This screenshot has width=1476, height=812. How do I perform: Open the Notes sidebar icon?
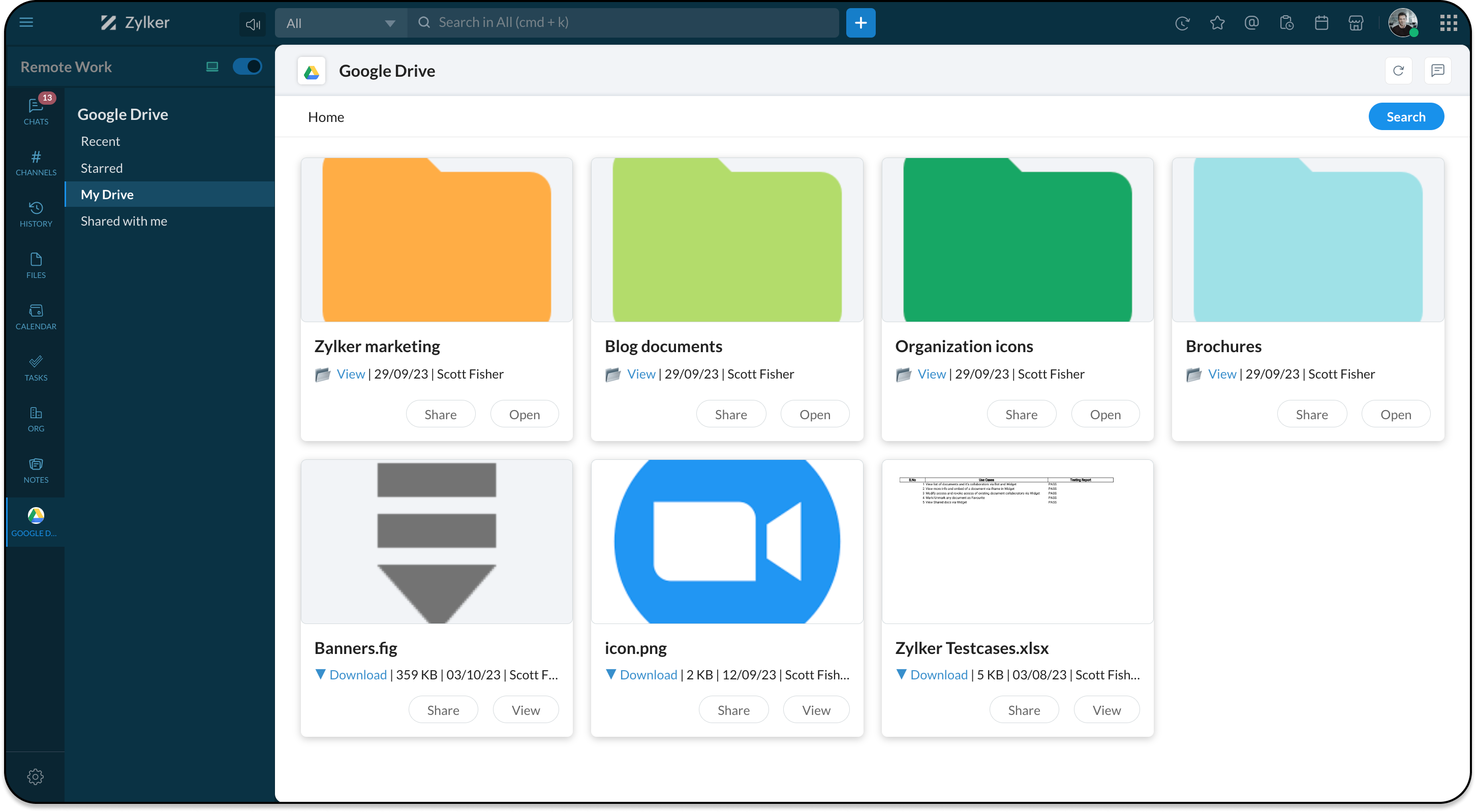point(36,470)
